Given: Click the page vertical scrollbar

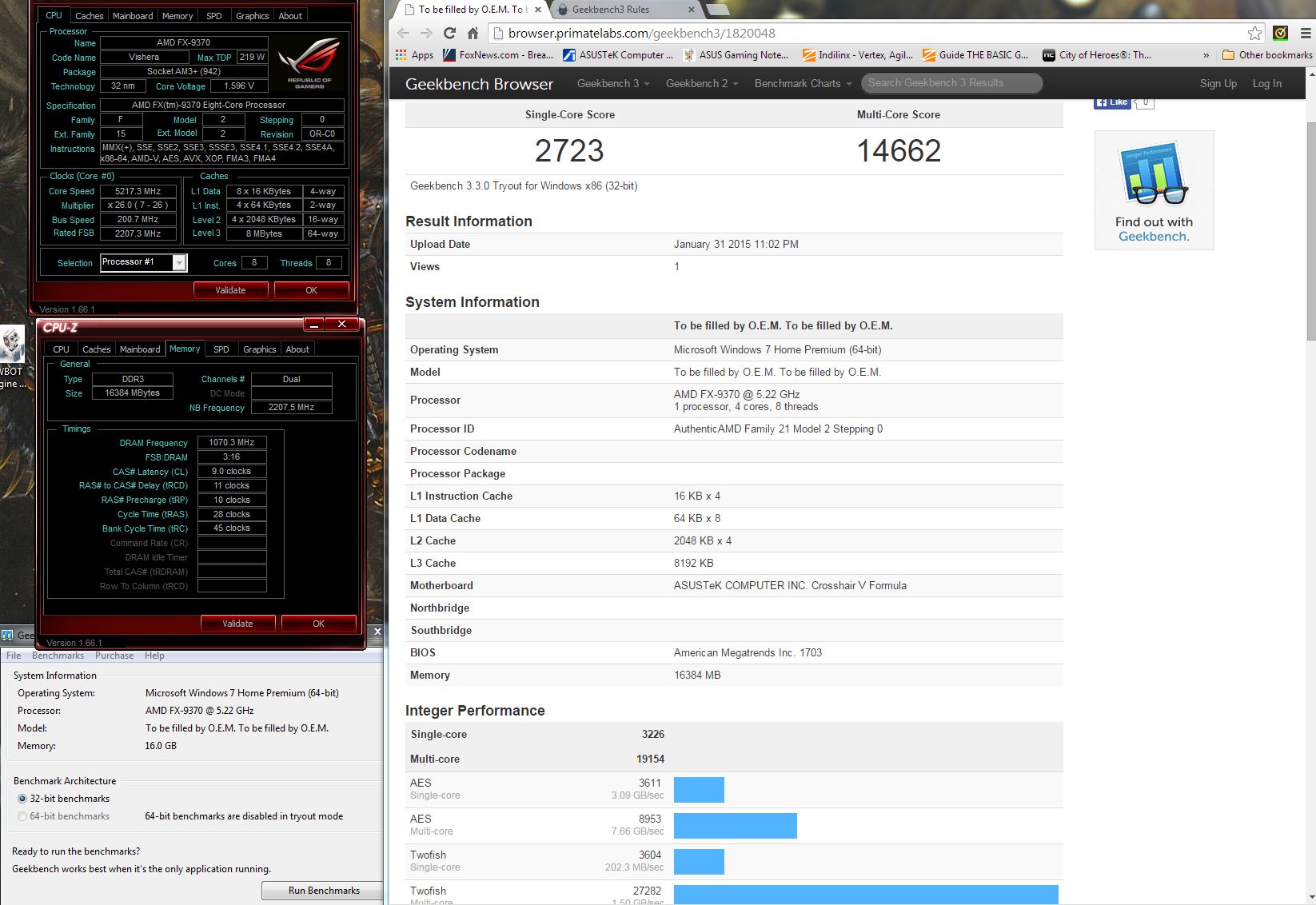Looking at the screenshot, I should coord(1310,232).
